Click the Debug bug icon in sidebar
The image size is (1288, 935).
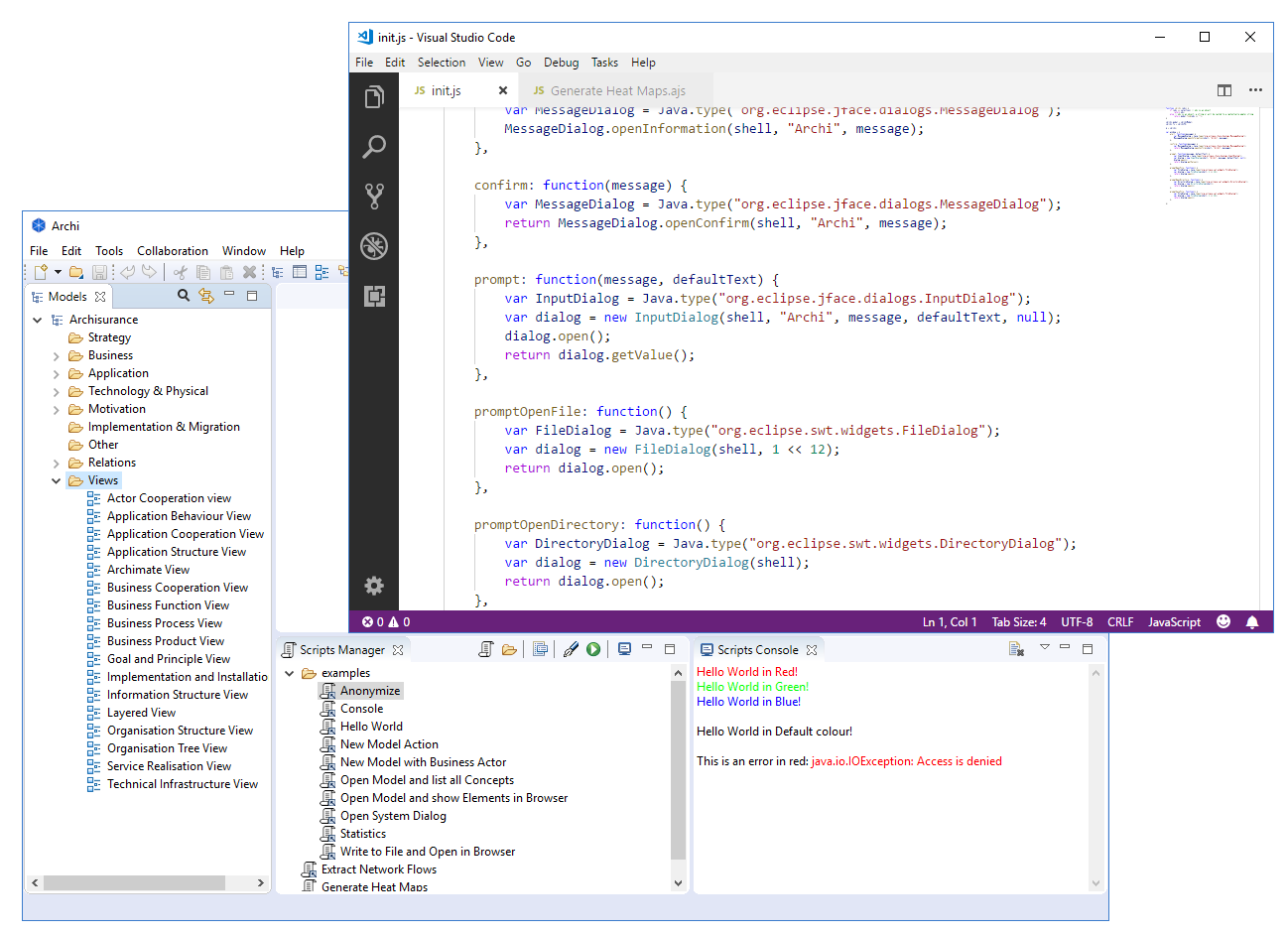click(x=374, y=246)
